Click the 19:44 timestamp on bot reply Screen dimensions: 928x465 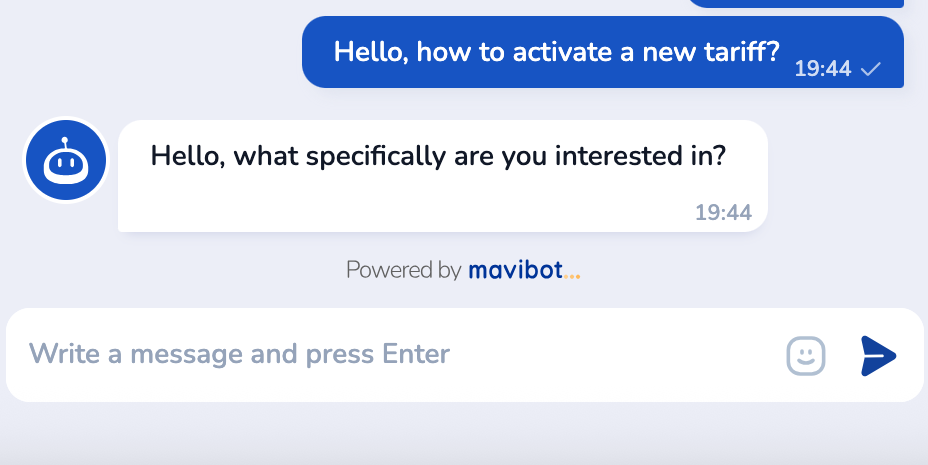(723, 212)
